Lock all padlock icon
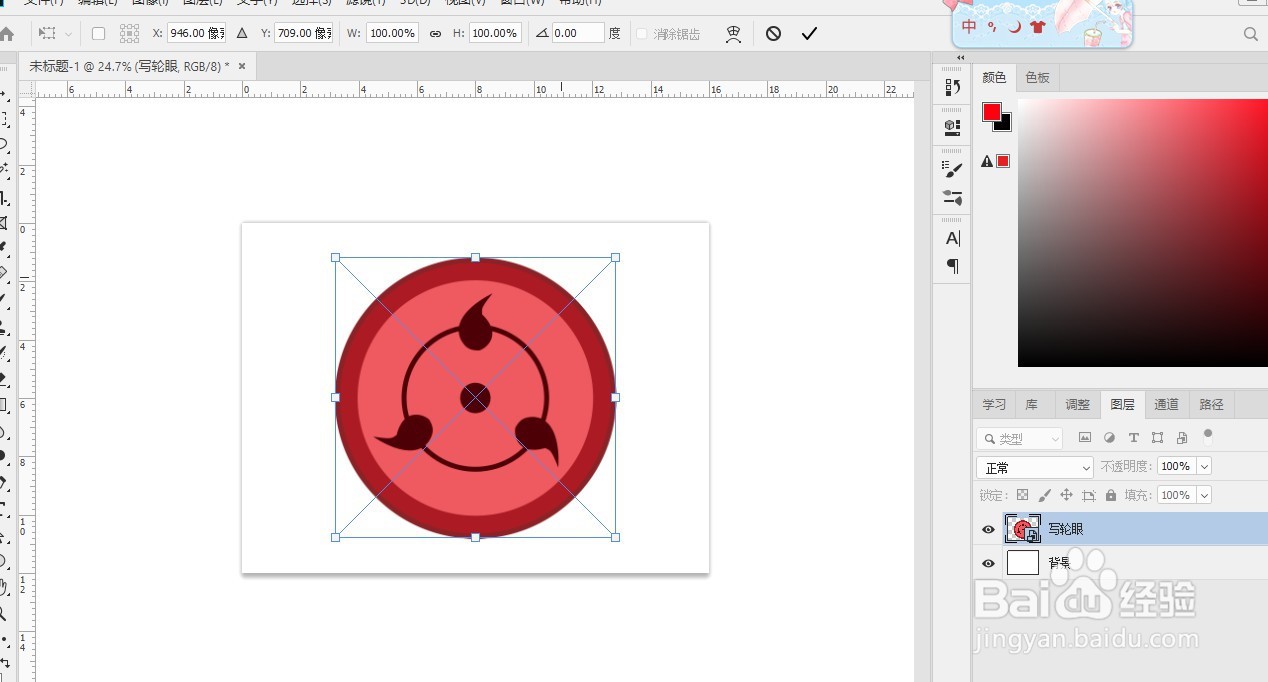Viewport: 1268px width, 682px height. coord(1111,495)
